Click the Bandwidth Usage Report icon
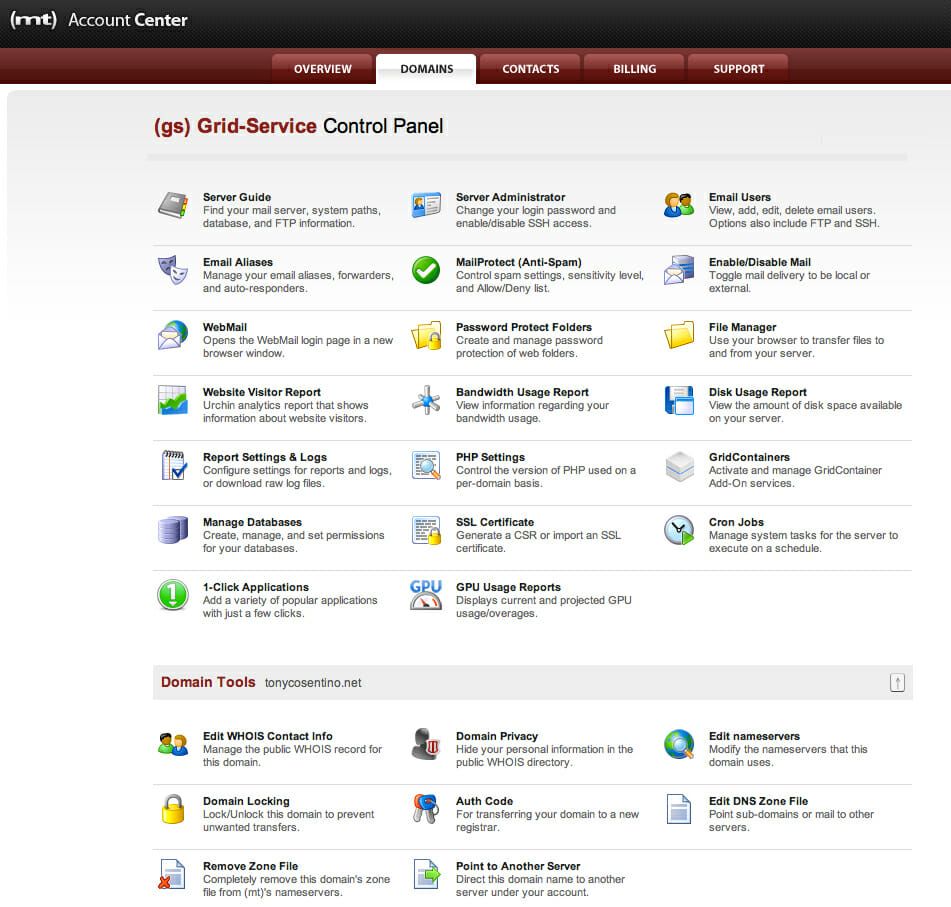Viewport: 951px width, 907px height. [x=426, y=400]
